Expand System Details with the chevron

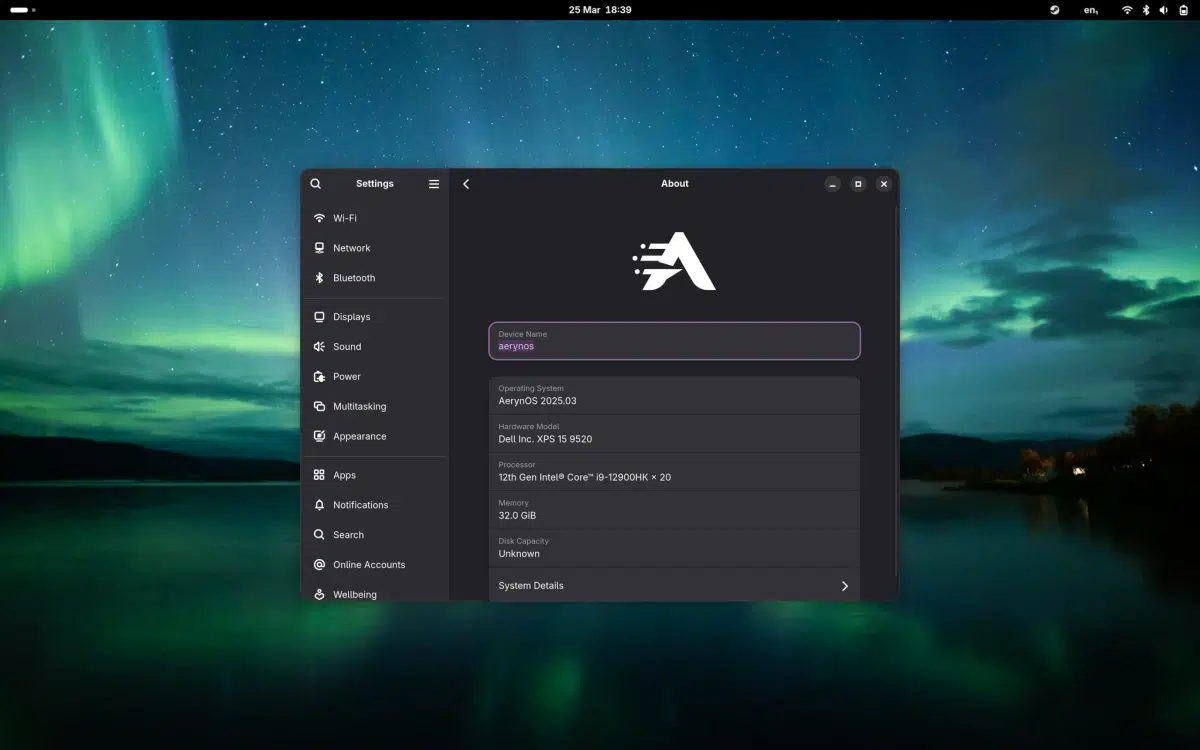844,585
